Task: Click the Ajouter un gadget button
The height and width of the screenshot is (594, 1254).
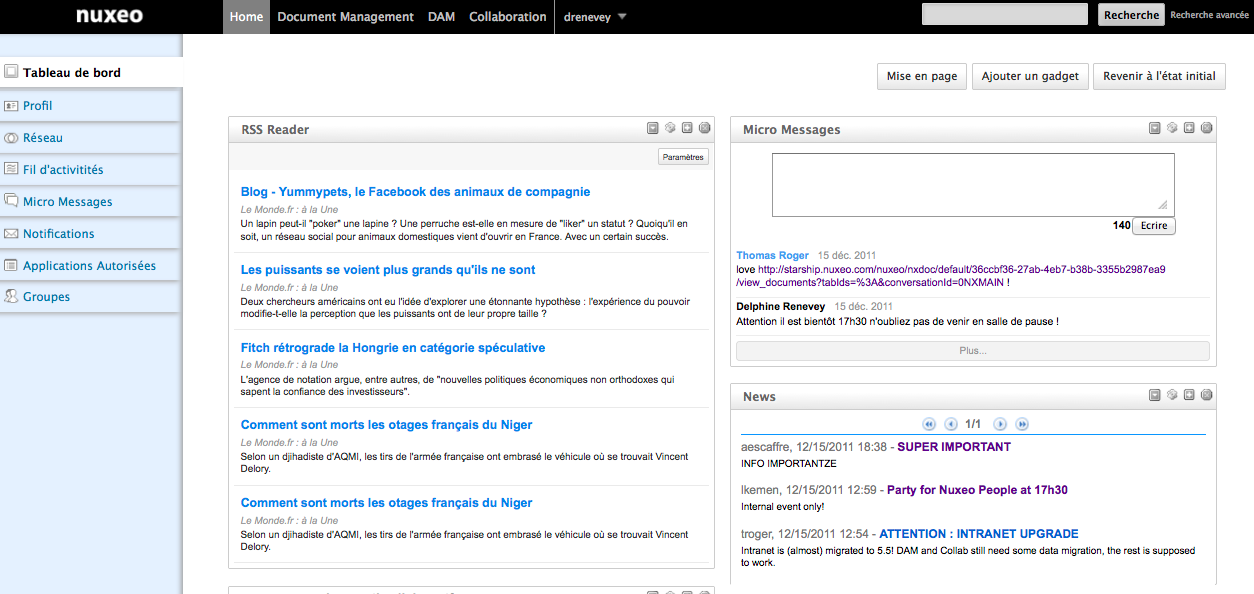Action: (x=1030, y=76)
